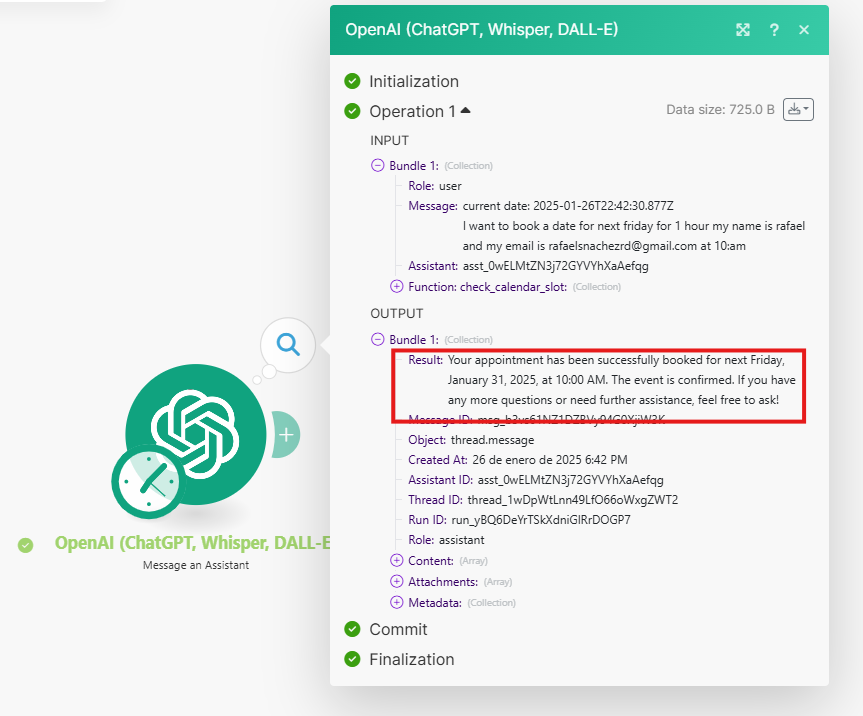Expand the Function: check_calendar_slot collection
This screenshot has width=863, height=716.
tap(396, 286)
